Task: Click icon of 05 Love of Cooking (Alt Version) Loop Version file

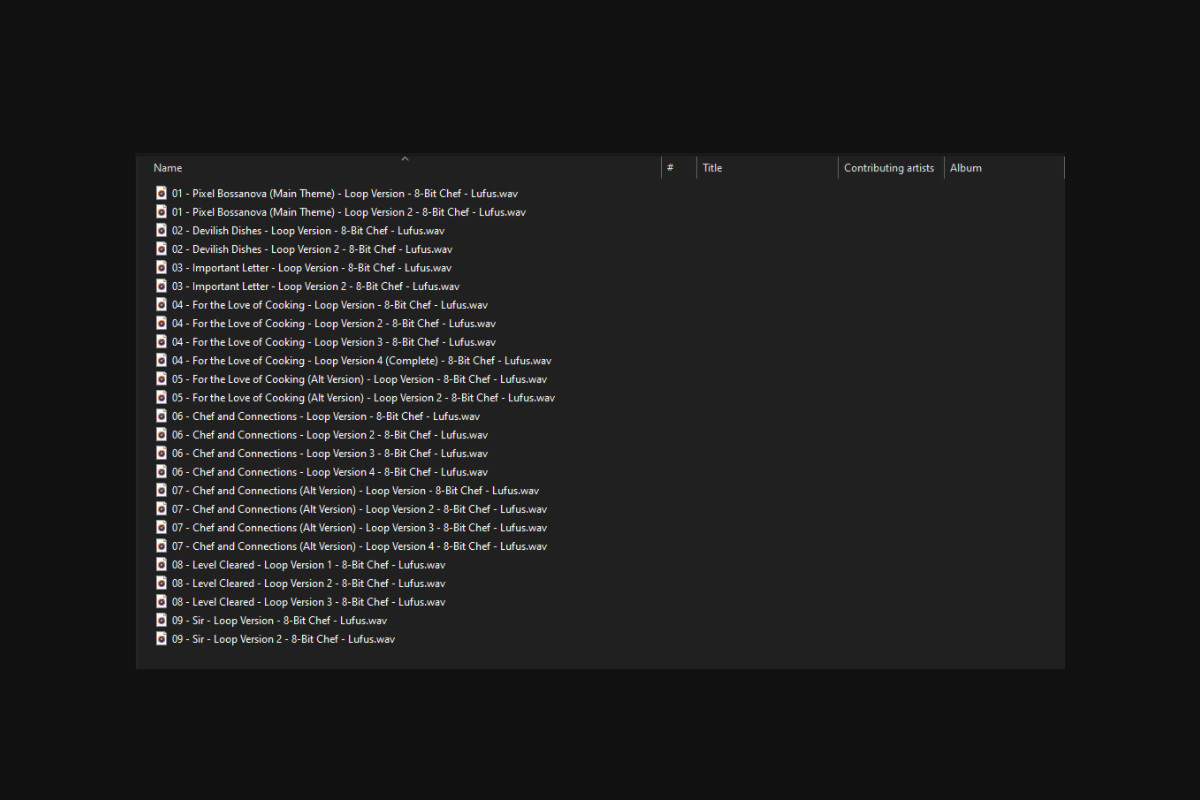Action: pos(161,379)
